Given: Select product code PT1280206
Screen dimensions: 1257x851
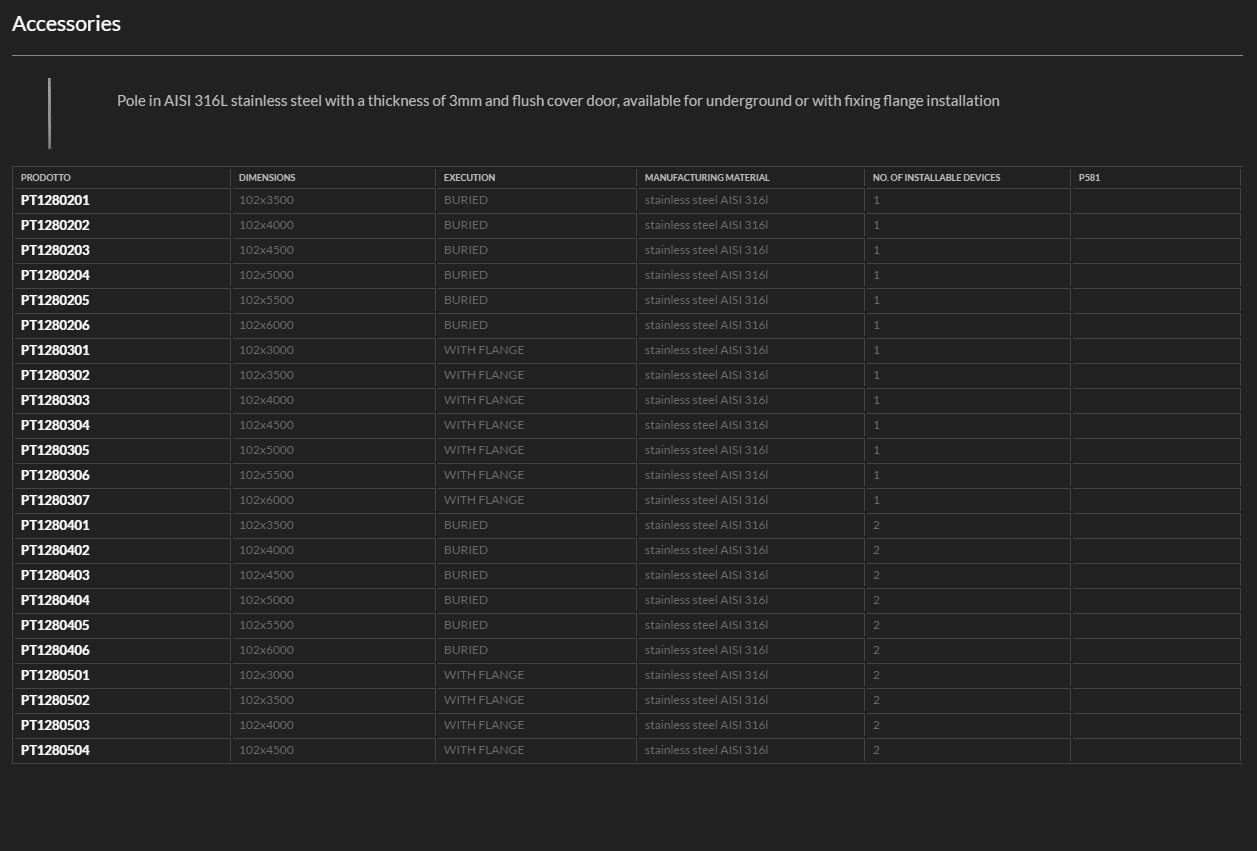Looking at the screenshot, I should (x=55, y=325).
